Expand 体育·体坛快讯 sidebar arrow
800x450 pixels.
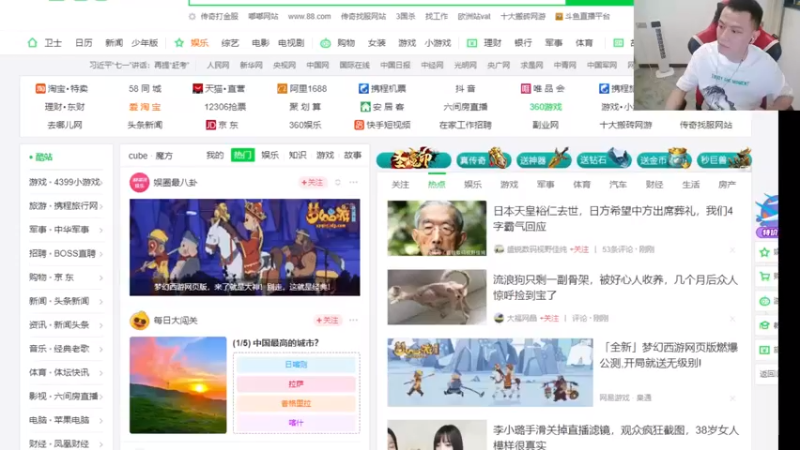point(101,373)
